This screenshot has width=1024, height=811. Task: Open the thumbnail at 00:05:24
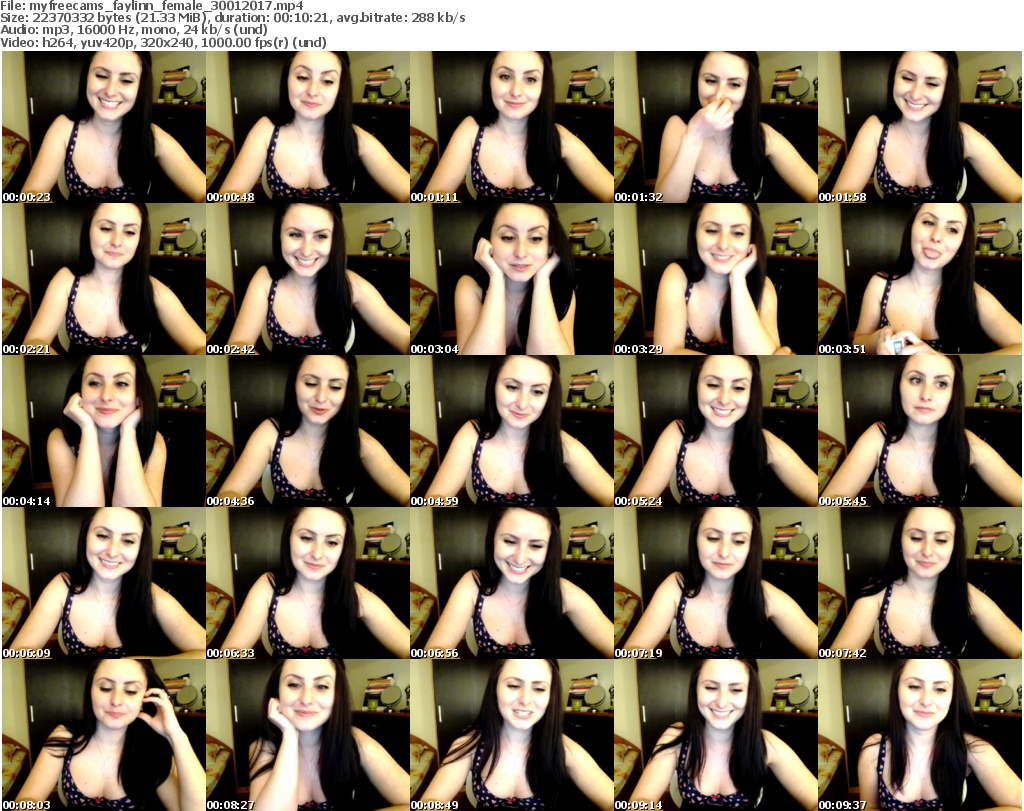click(716, 431)
